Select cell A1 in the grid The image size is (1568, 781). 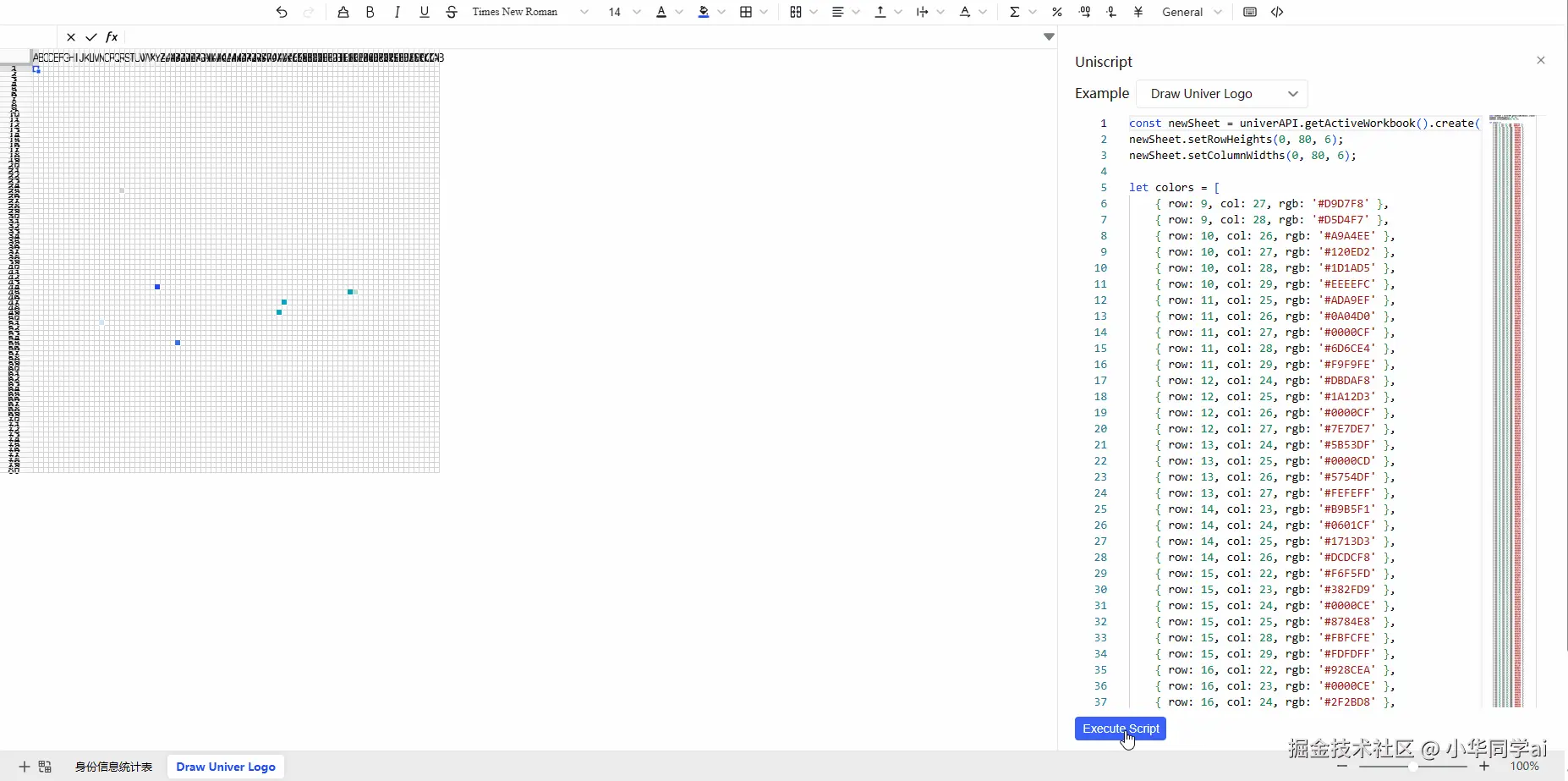[x=36, y=69]
